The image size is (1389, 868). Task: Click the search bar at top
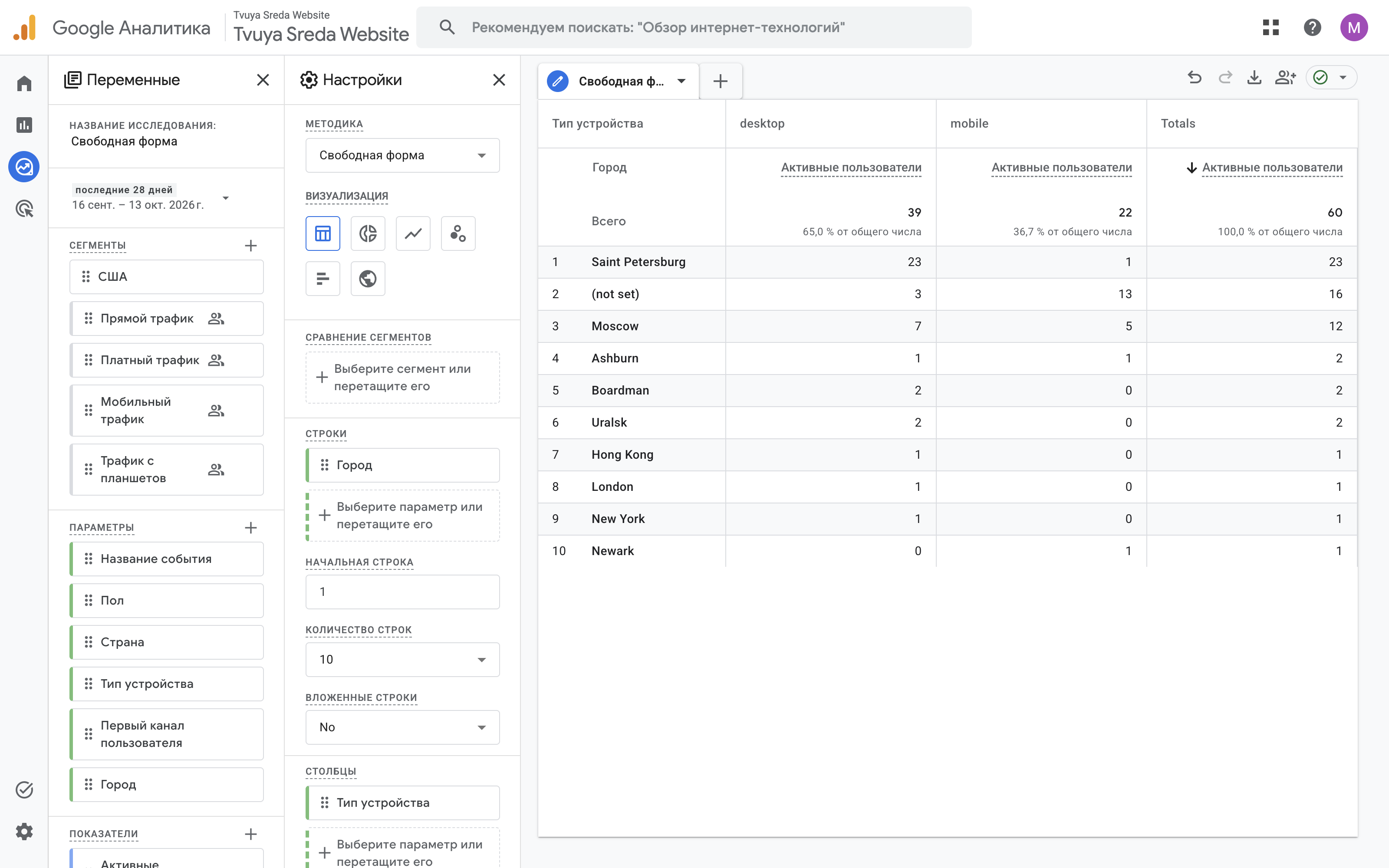click(x=693, y=27)
